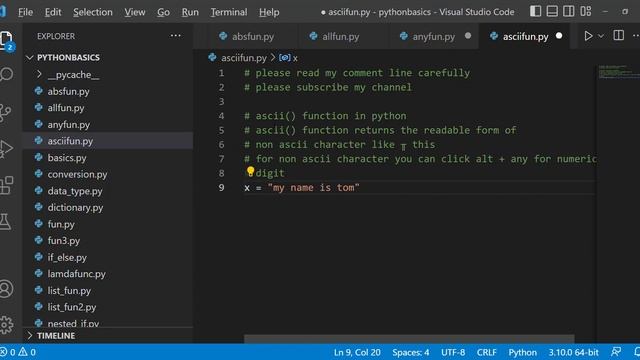Open the Terminal menu
Image resolution: width=640 pixels, height=360 pixels.
click(229, 12)
